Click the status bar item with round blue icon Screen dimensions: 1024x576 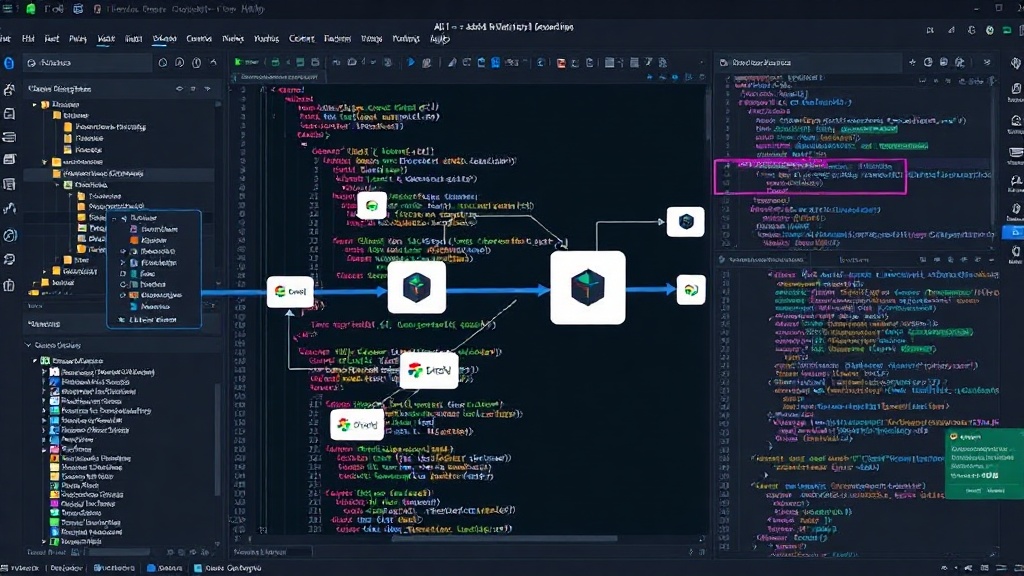click(x=165, y=568)
